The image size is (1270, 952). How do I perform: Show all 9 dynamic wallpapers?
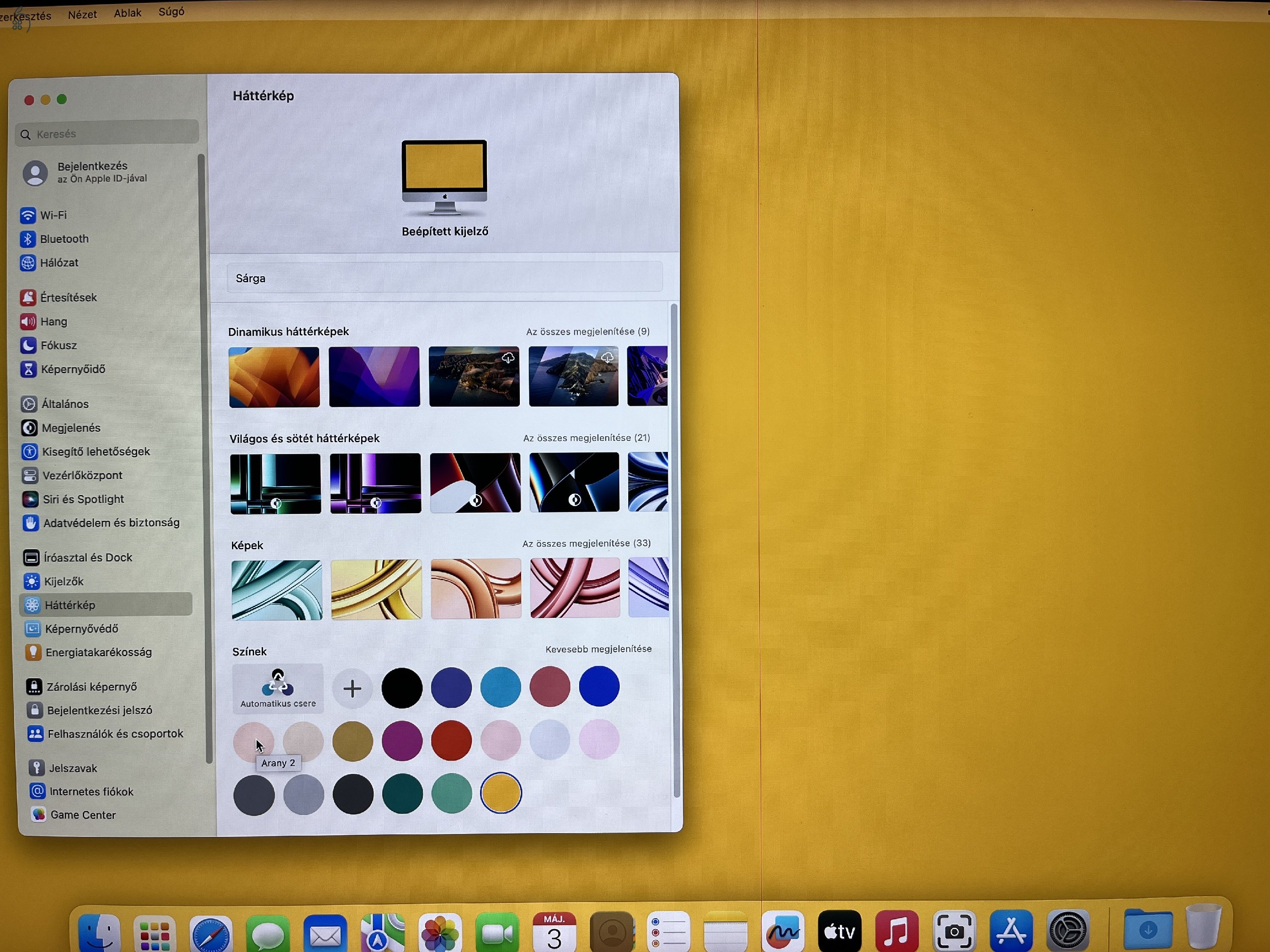(x=588, y=332)
